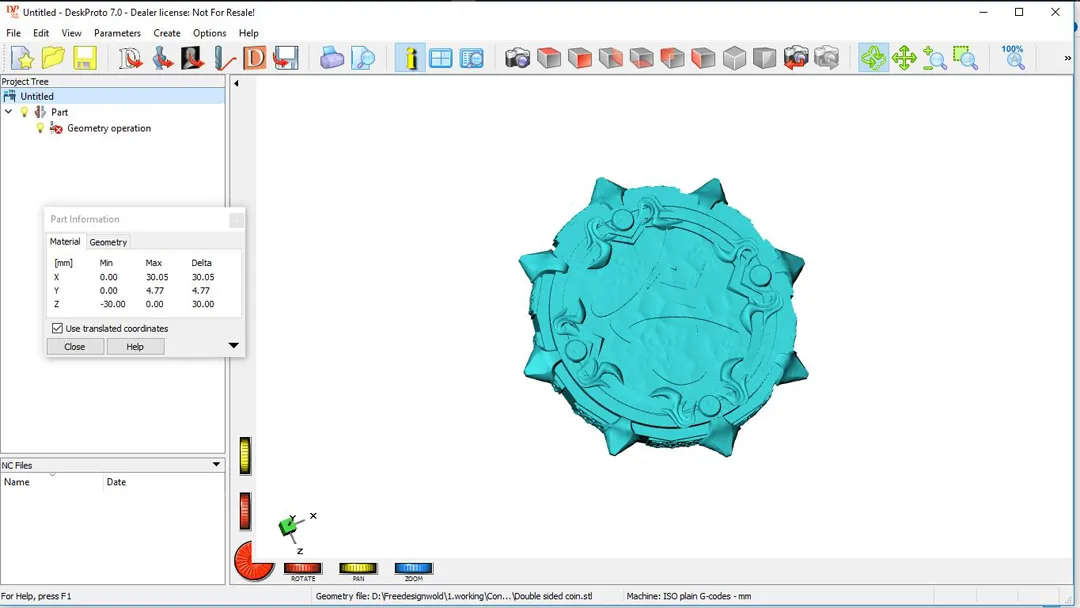
Task: Click the camera default view icon
Action: (517, 59)
